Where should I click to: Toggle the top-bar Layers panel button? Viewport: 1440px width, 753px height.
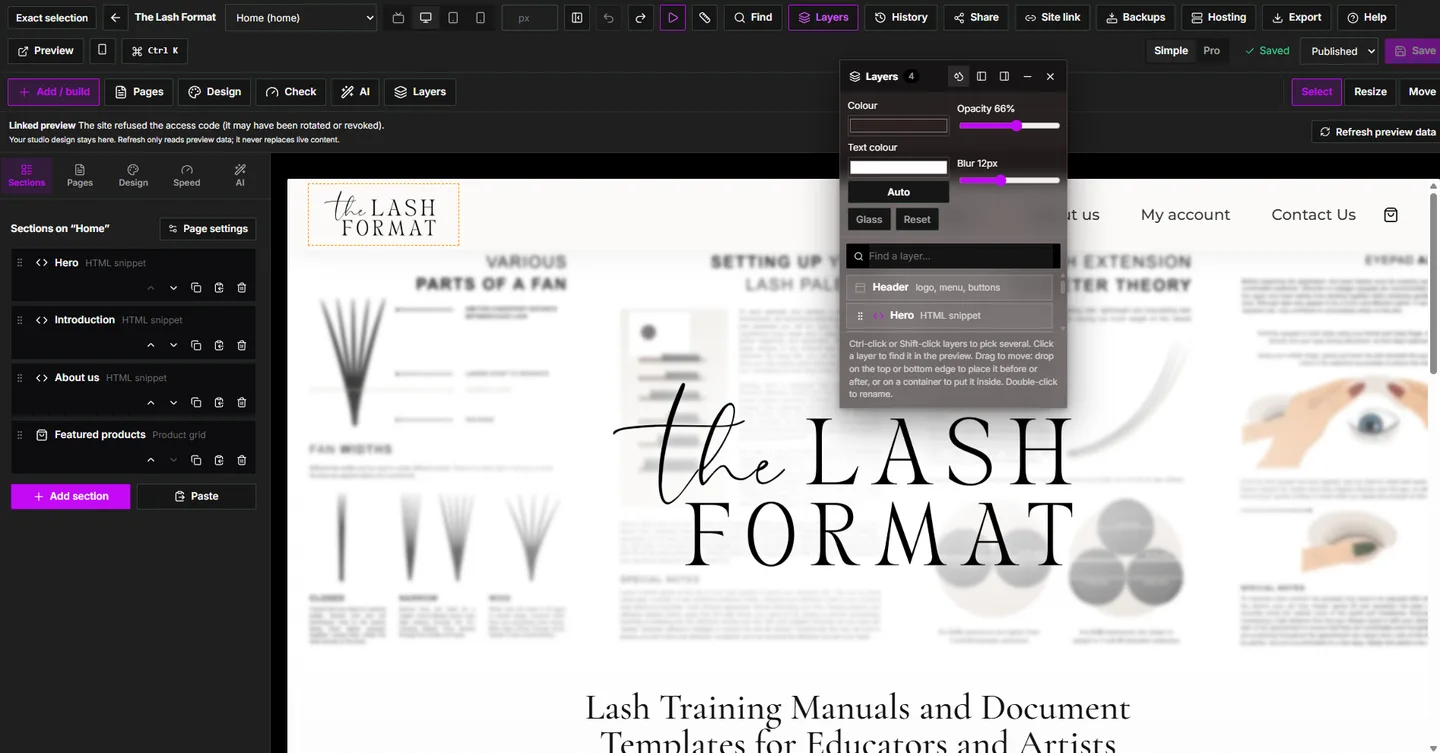[824, 17]
